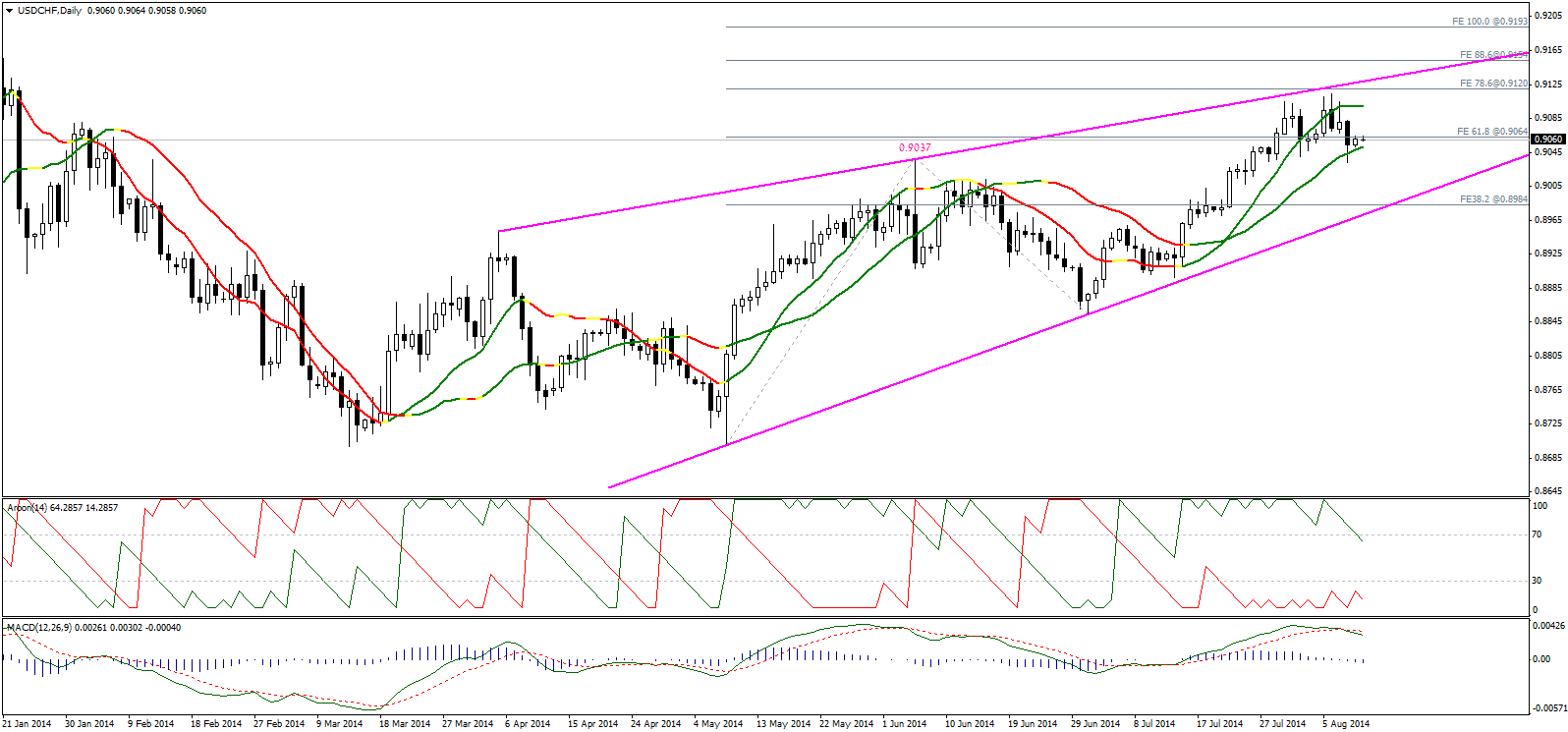Click the 10 Jun 2014 date label
Viewport: 1568px width, 732px height.
pos(970,724)
